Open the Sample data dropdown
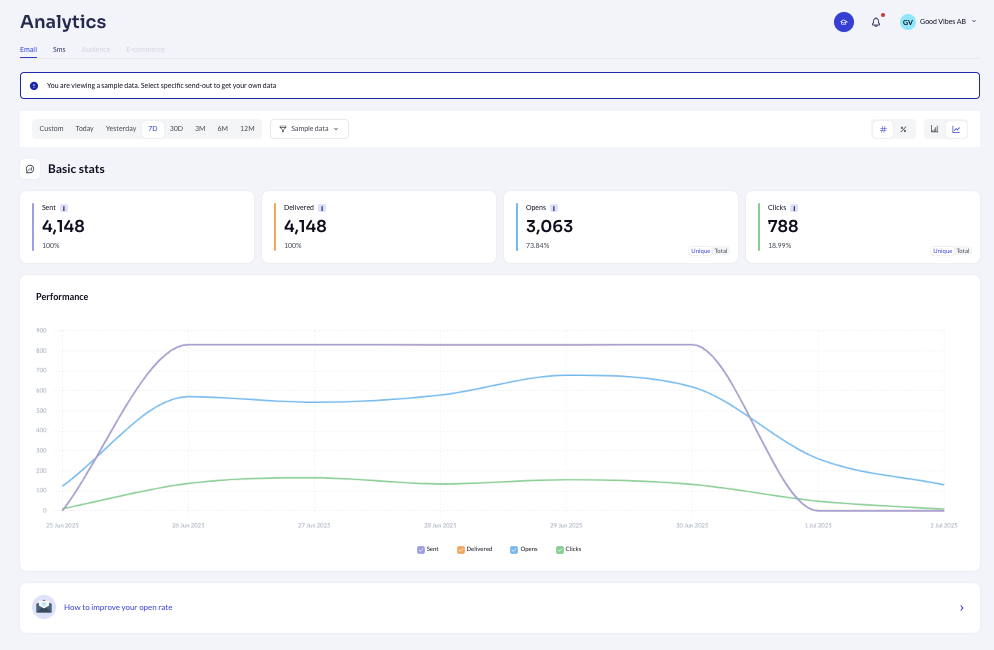The image size is (994, 650). pos(309,129)
